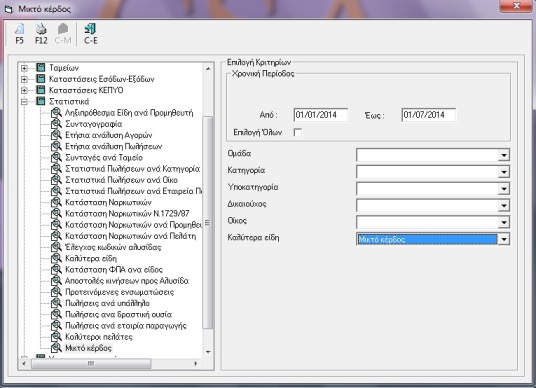536x388 pixels.
Task: Select Ληξιπρόθεσμα Είδη ανά Προμηθευτή report
Action: coord(129,113)
